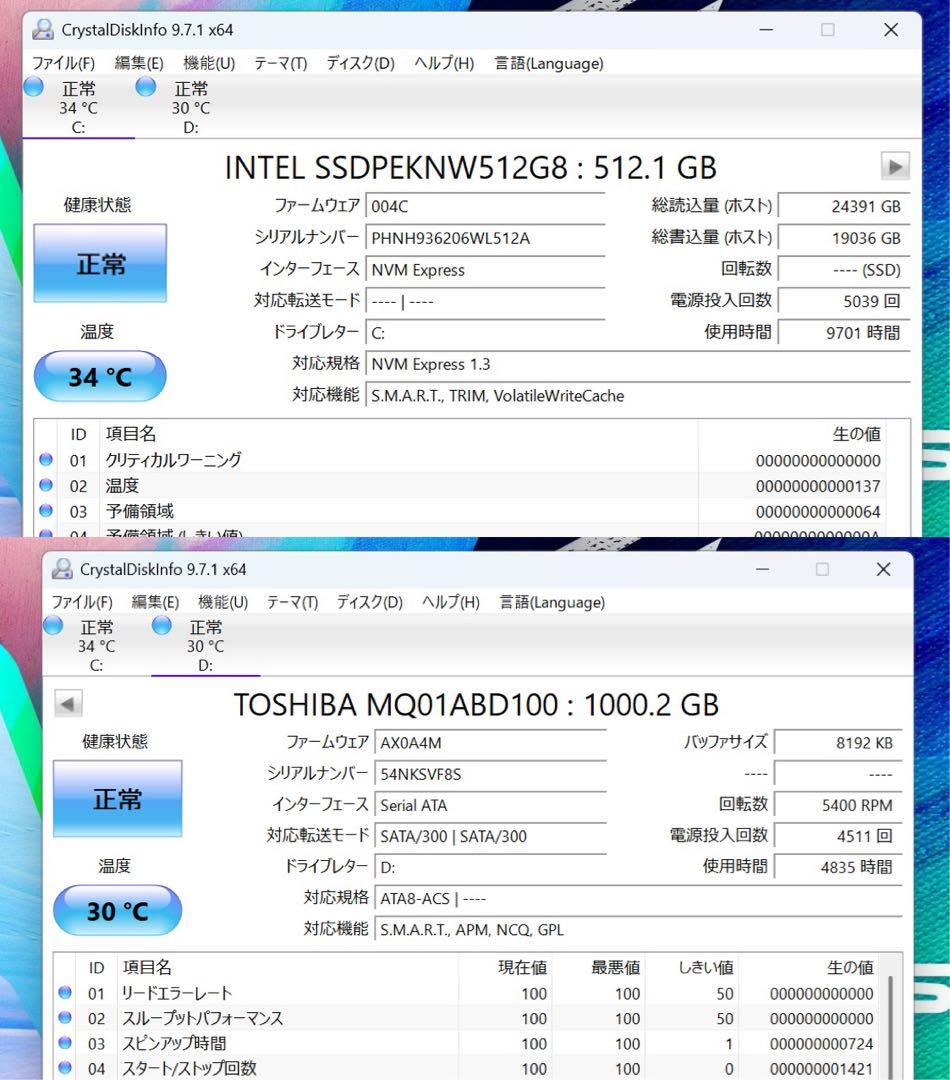Click next disk arrow in top window
Screen dimensions: 950x1080
pos(895,166)
